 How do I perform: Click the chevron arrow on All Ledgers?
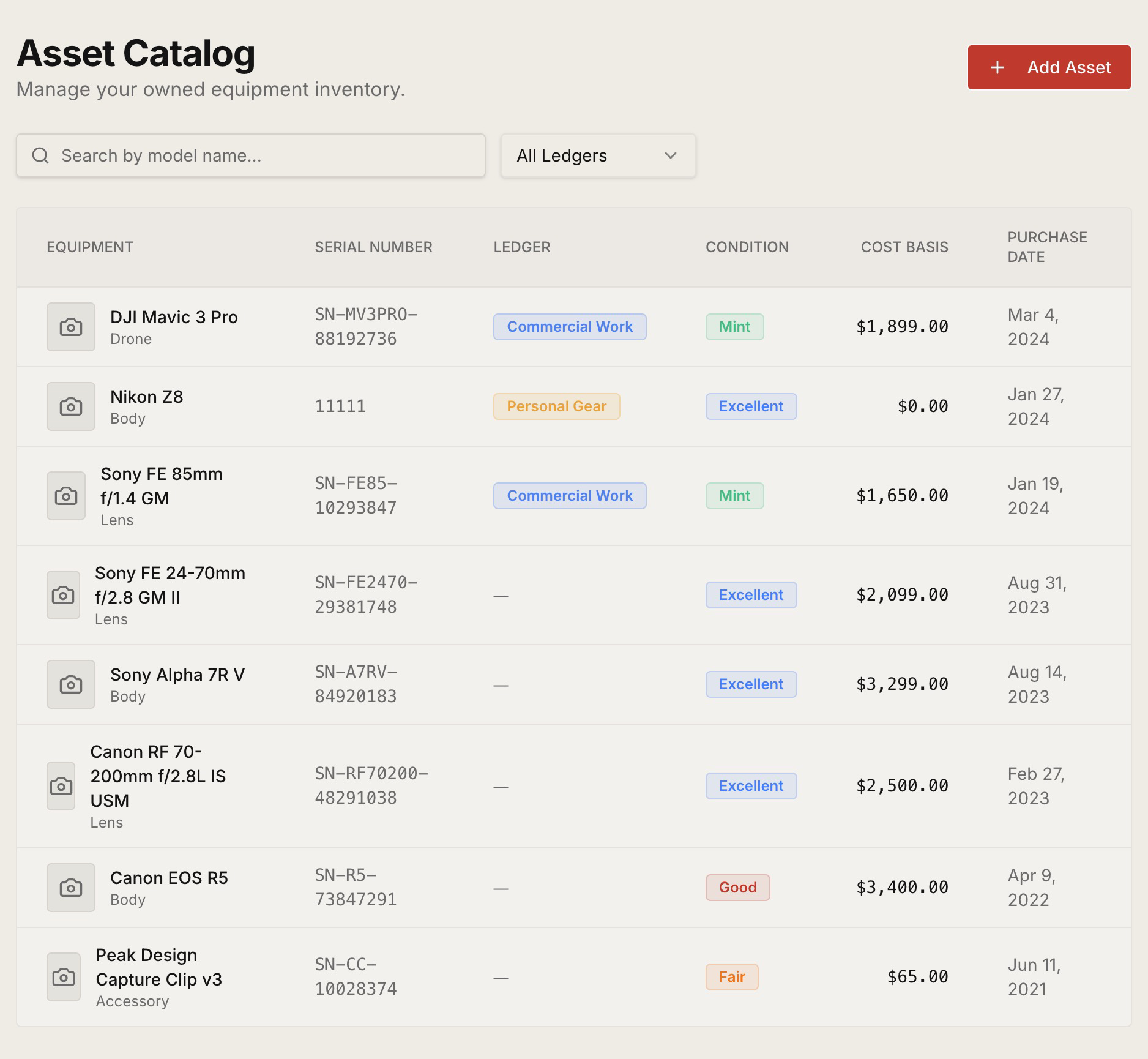coord(671,155)
